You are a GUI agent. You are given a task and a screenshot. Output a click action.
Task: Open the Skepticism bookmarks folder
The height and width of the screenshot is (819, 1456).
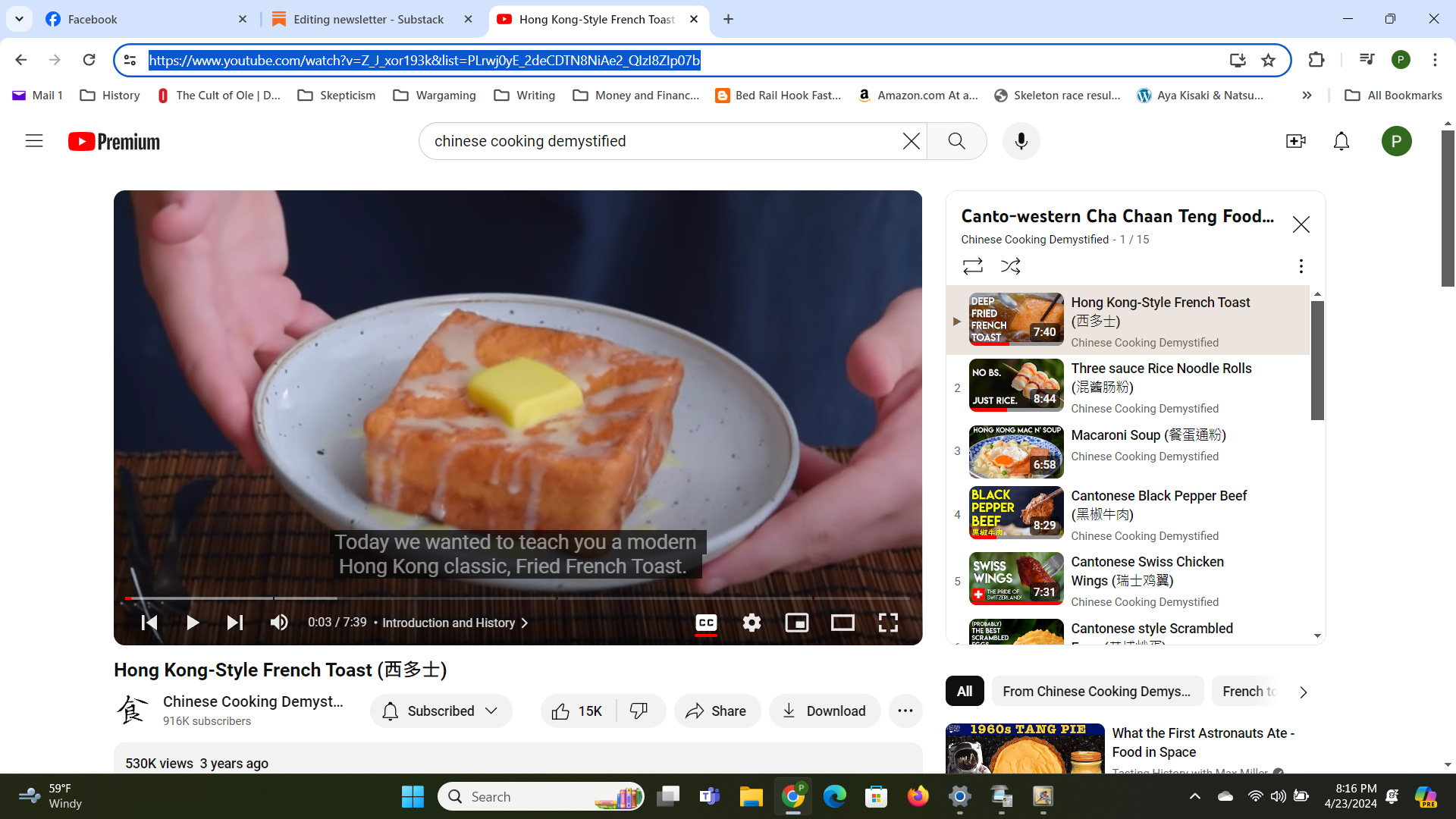pyautogui.click(x=337, y=95)
